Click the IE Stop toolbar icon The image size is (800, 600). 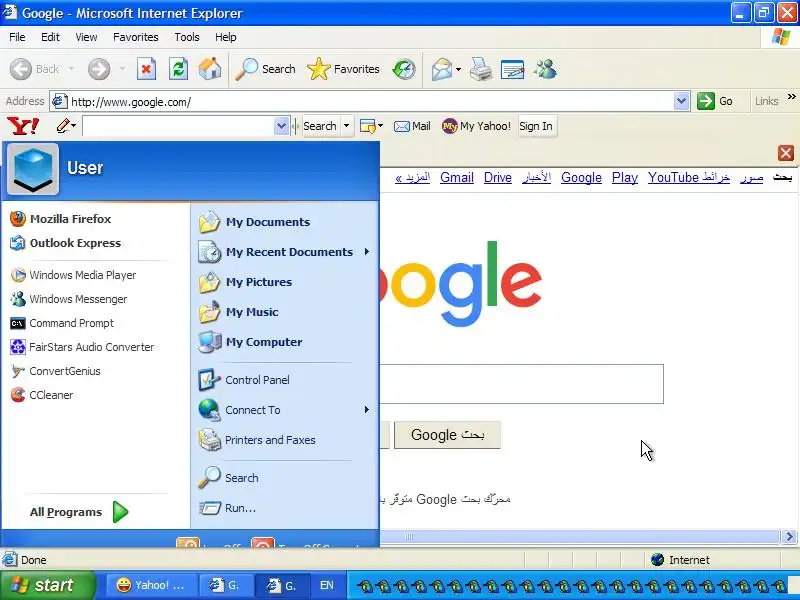click(146, 69)
